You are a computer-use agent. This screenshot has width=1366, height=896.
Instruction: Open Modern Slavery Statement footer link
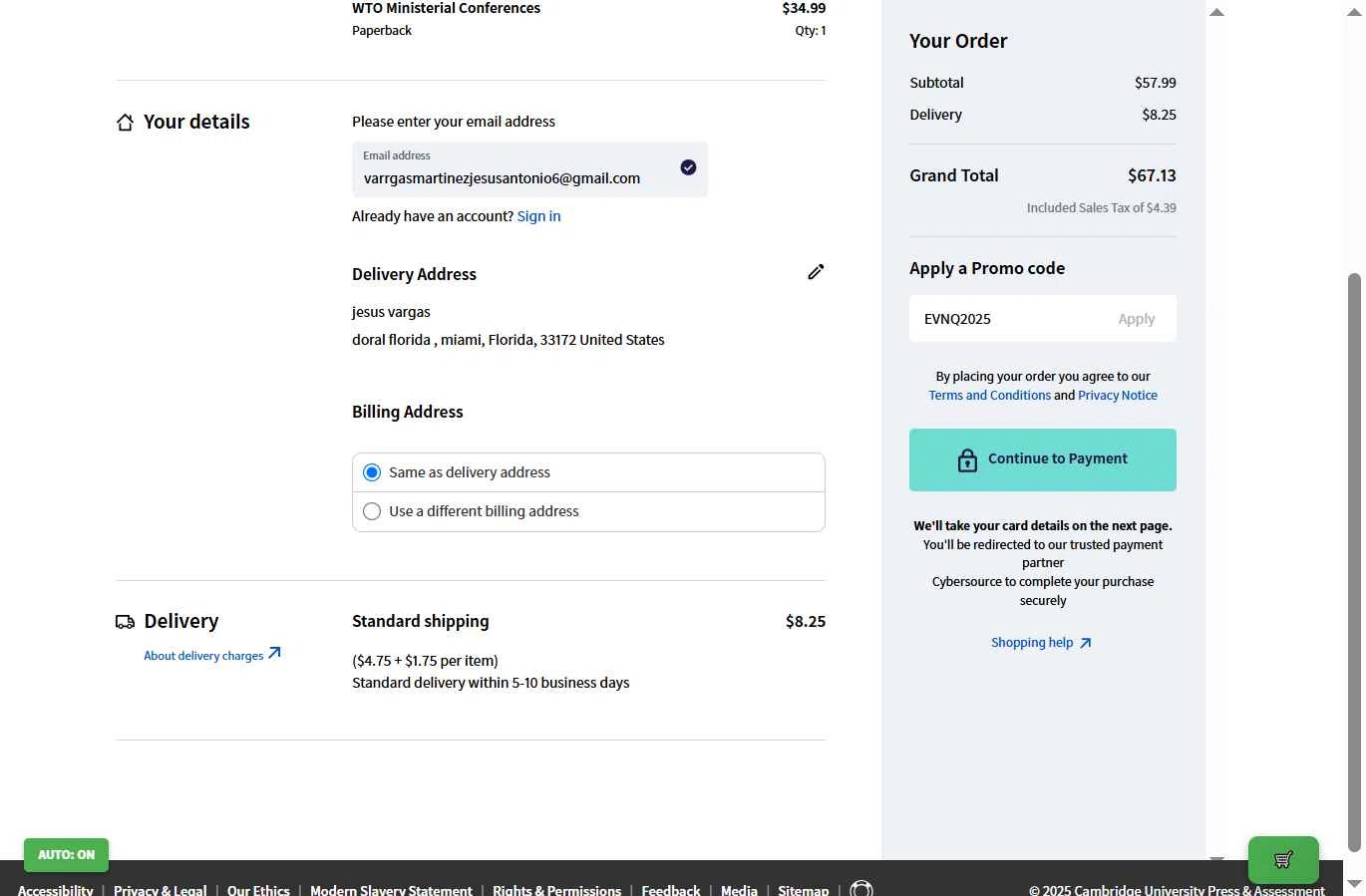(391, 890)
